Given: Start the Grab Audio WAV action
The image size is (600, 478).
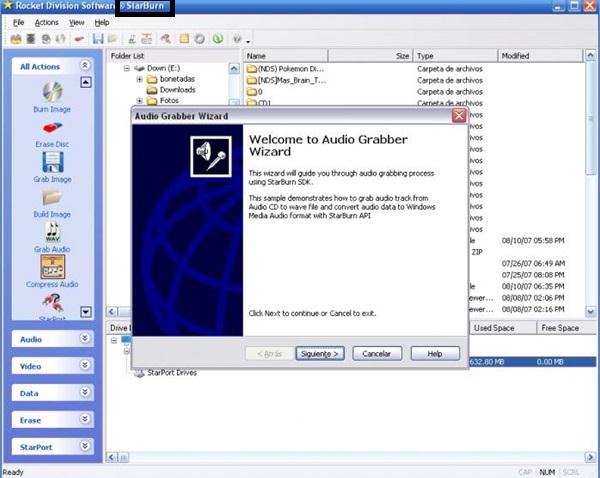Looking at the screenshot, I should coord(52,232).
